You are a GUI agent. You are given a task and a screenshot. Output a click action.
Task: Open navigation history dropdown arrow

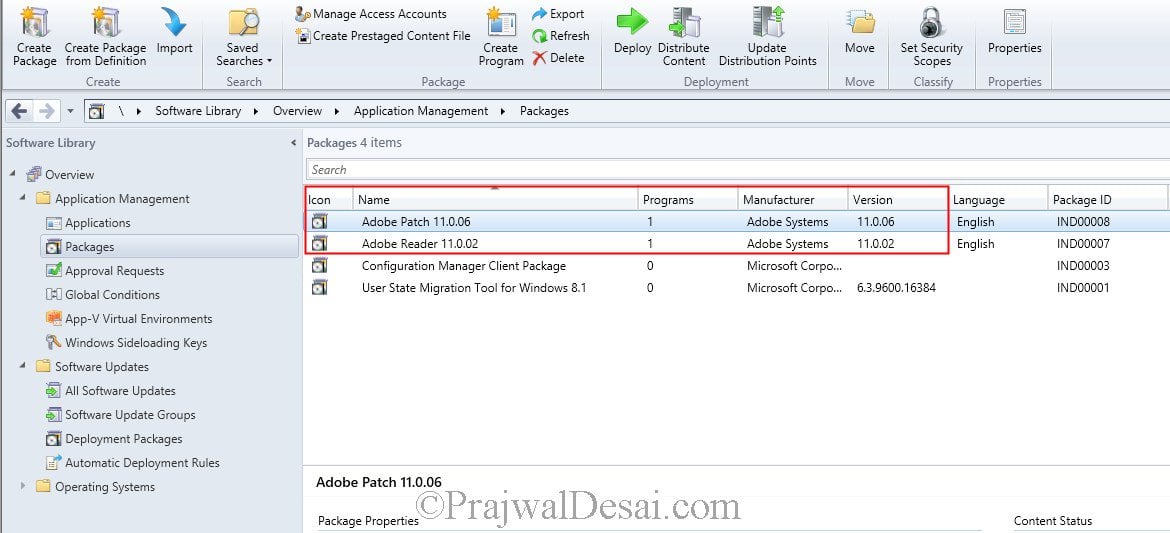70,111
